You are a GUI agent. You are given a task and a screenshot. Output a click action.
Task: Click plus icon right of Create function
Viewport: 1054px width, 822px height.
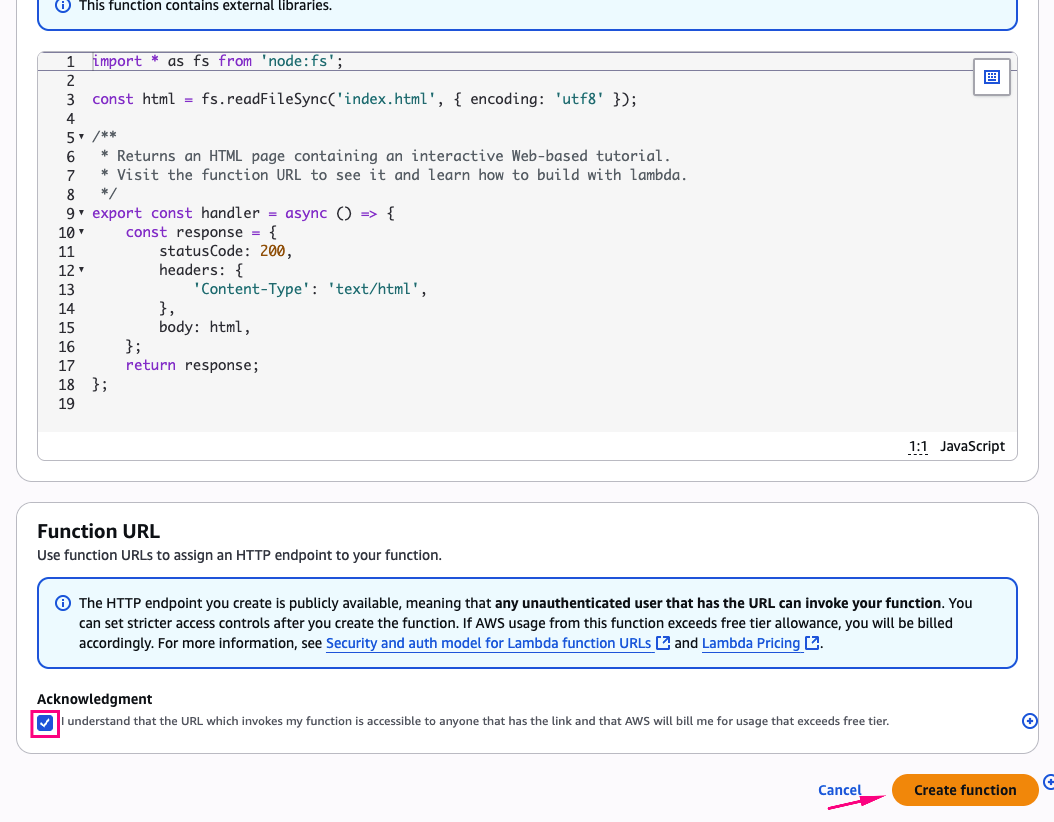1048,782
